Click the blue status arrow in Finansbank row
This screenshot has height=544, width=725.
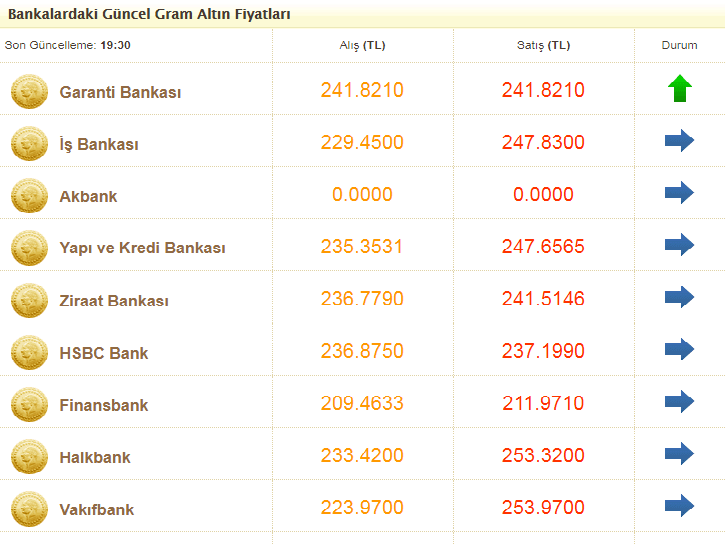[679, 402]
